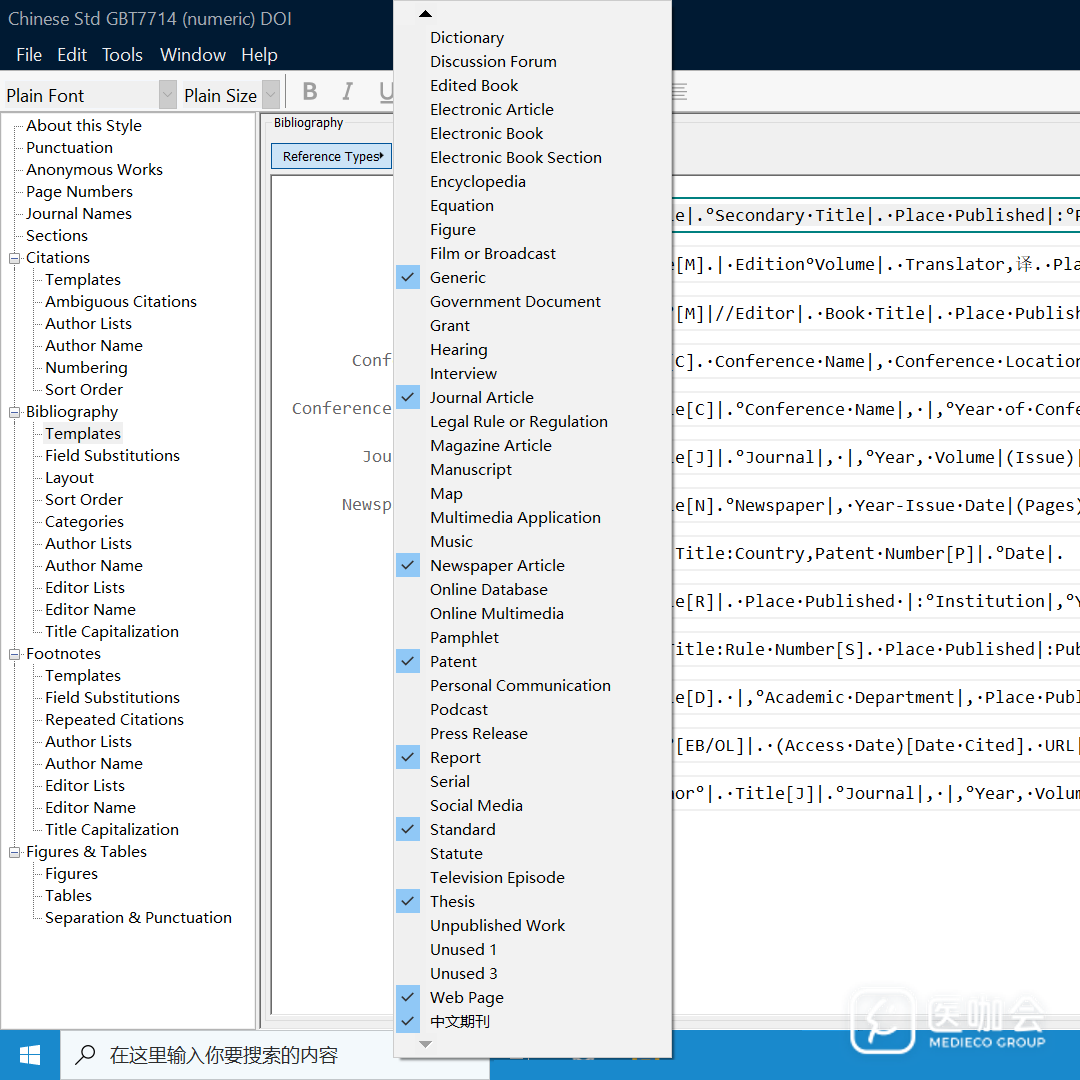The height and width of the screenshot is (1080, 1080).
Task: Click the text alignment icon in toolbar
Action: [679, 93]
